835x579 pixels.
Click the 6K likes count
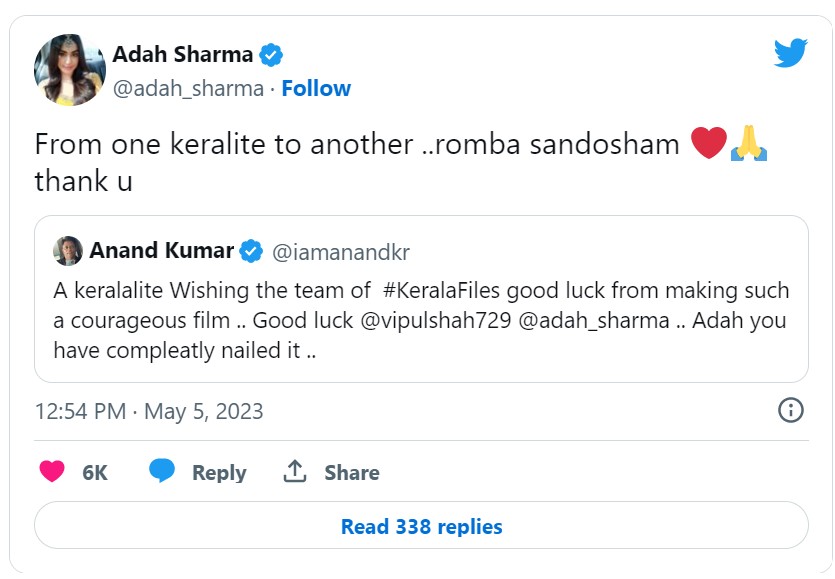pyautogui.click(x=95, y=473)
